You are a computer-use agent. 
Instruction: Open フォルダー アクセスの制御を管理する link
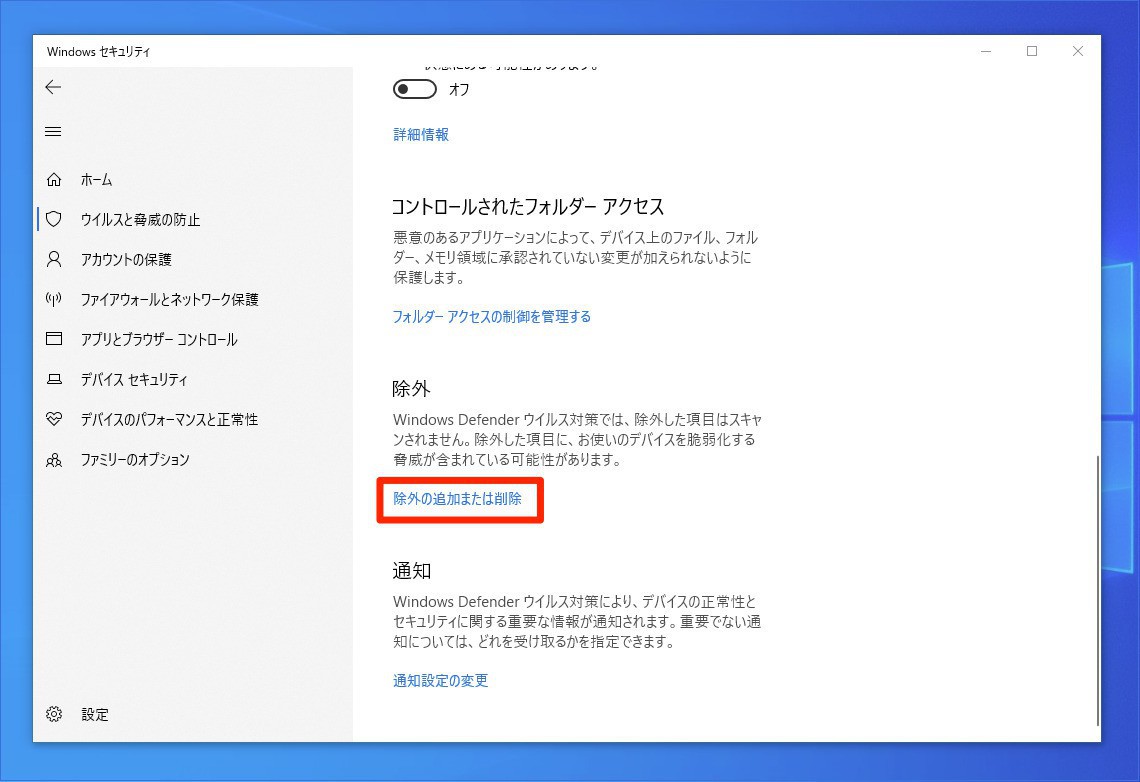[491, 317]
